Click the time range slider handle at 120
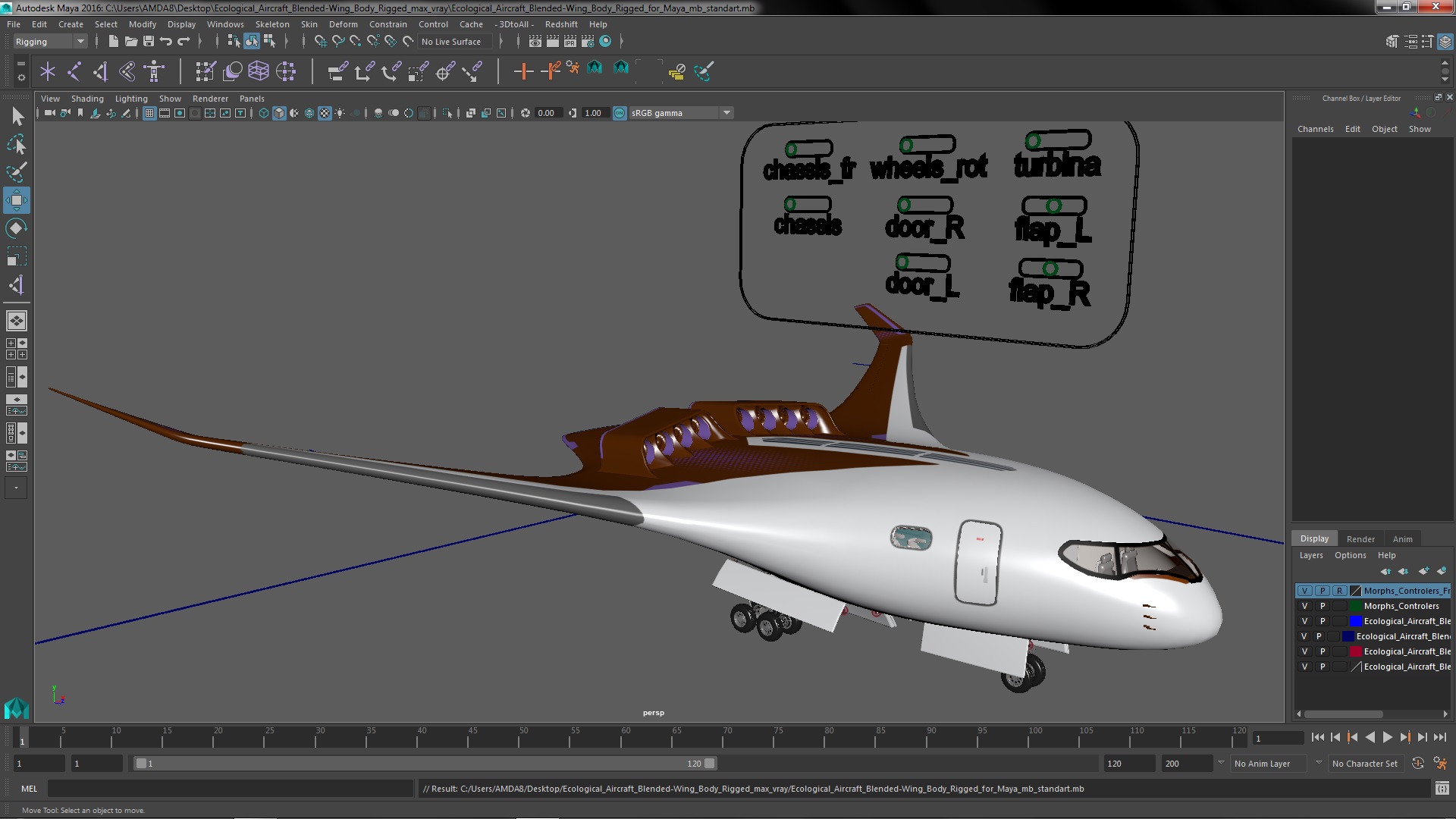Screen dimensions: 1456x819 pos(709,764)
